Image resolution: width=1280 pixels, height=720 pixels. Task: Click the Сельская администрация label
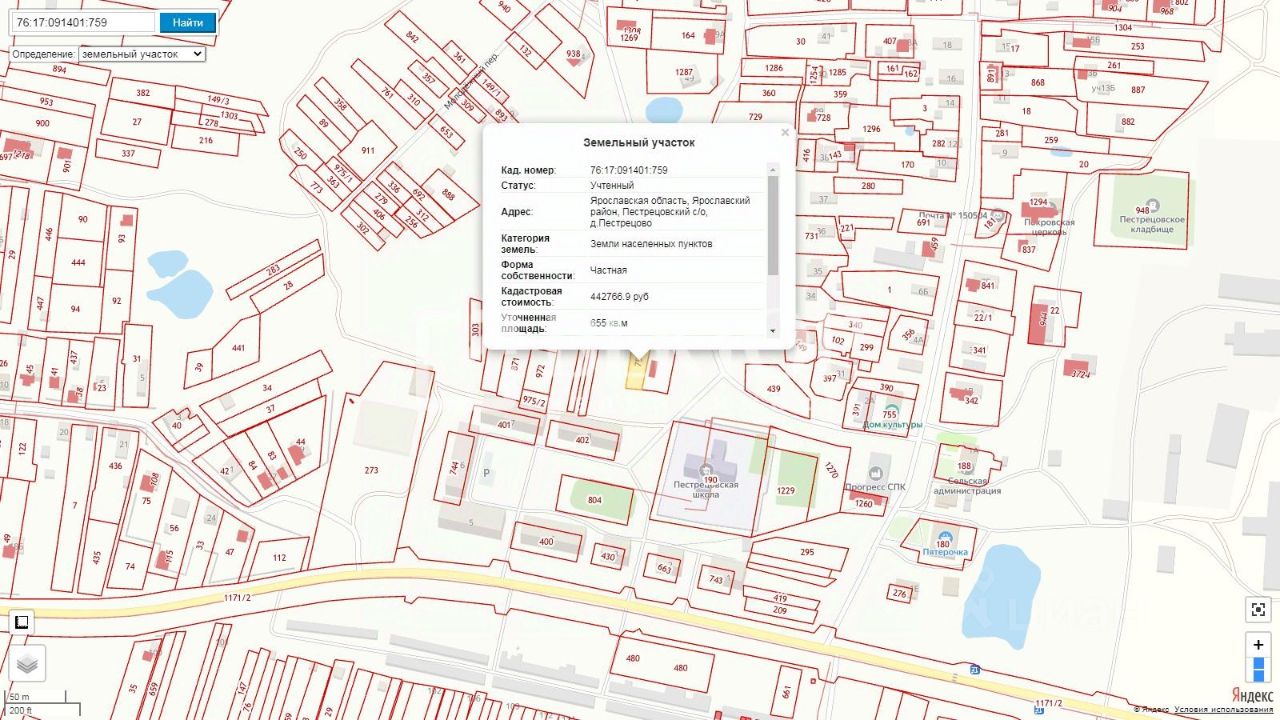click(968, 486)
